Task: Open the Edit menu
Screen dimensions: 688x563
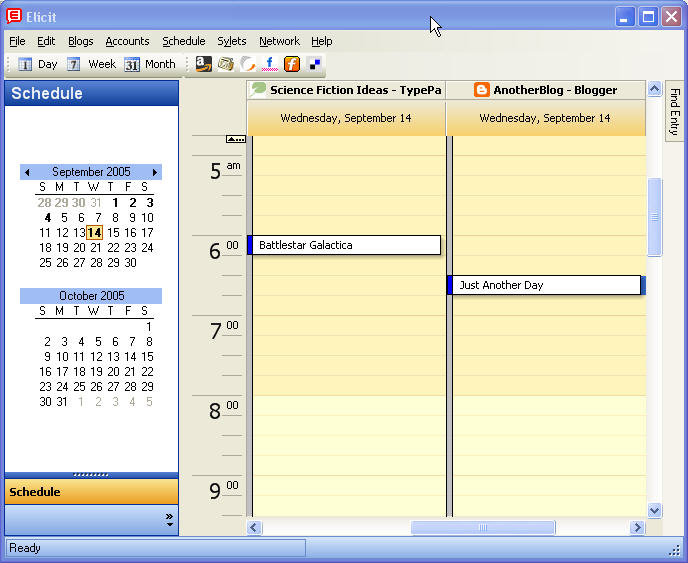Action: click(x=46, y=41)
